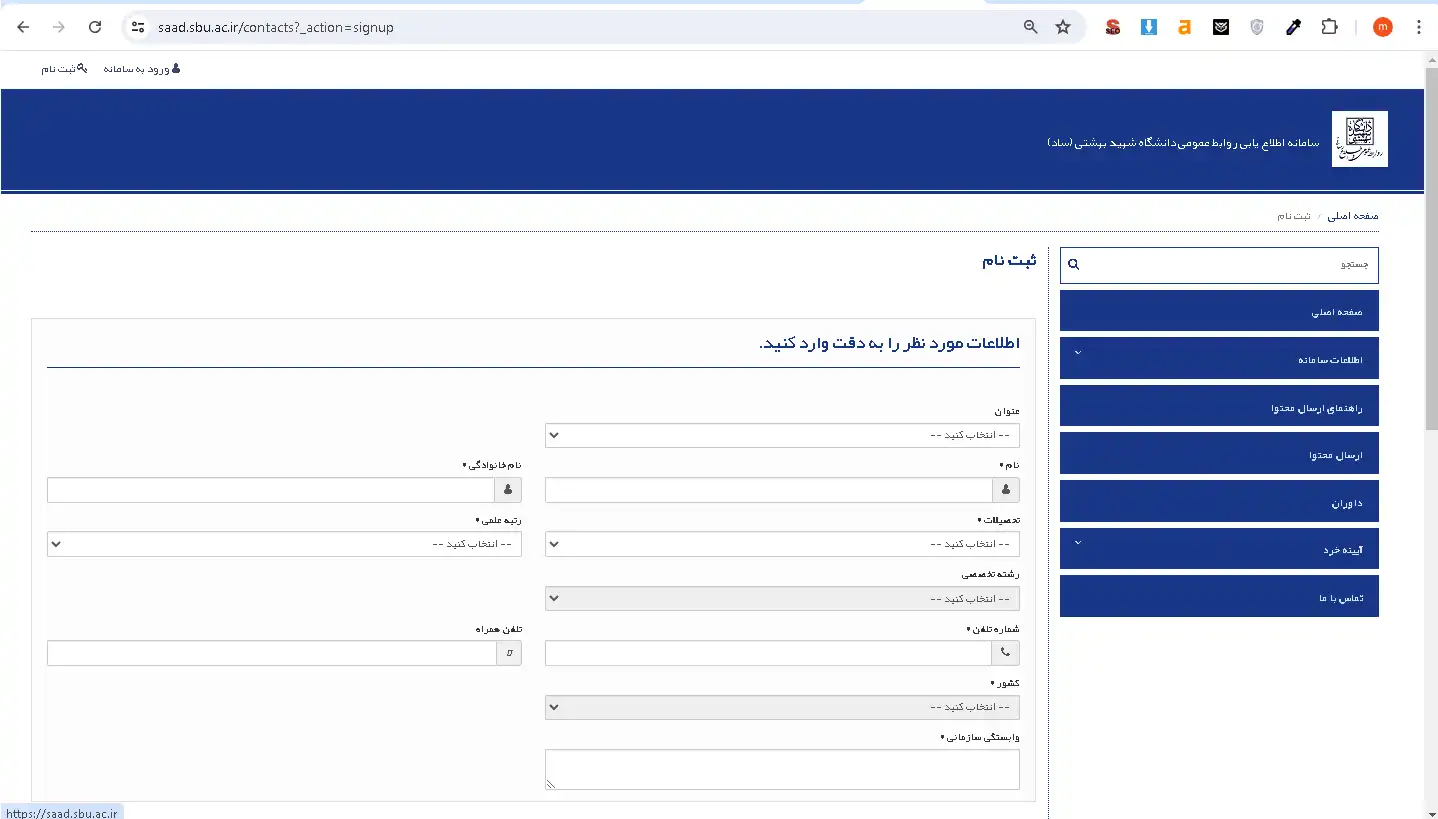Open site information icon in address bar
Screen dimensions: 1438x819
pos(139,27)
